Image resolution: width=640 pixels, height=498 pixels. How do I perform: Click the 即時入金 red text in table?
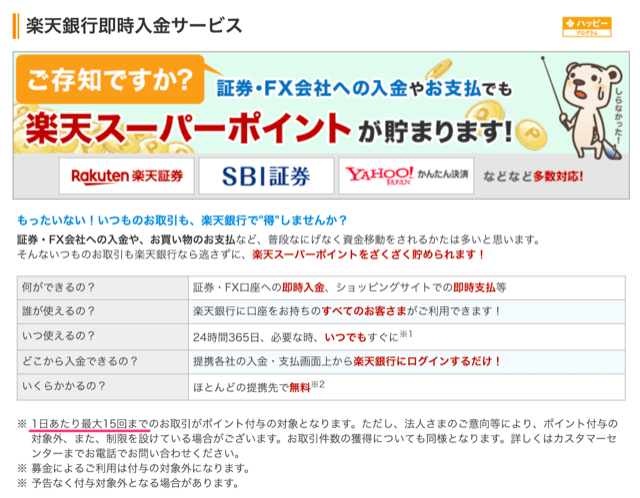click(303, 288)
